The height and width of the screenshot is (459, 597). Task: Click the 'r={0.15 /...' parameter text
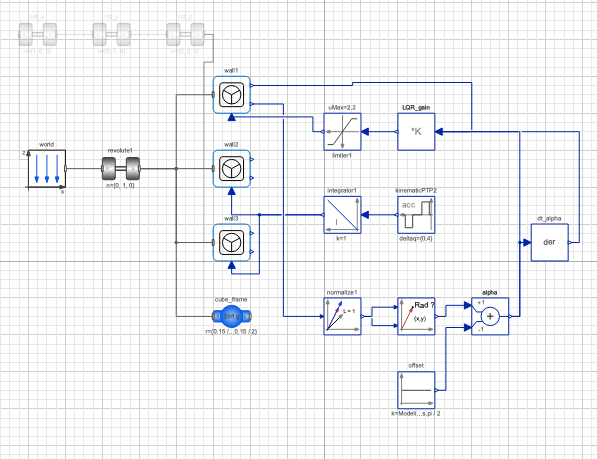point(231,331)
